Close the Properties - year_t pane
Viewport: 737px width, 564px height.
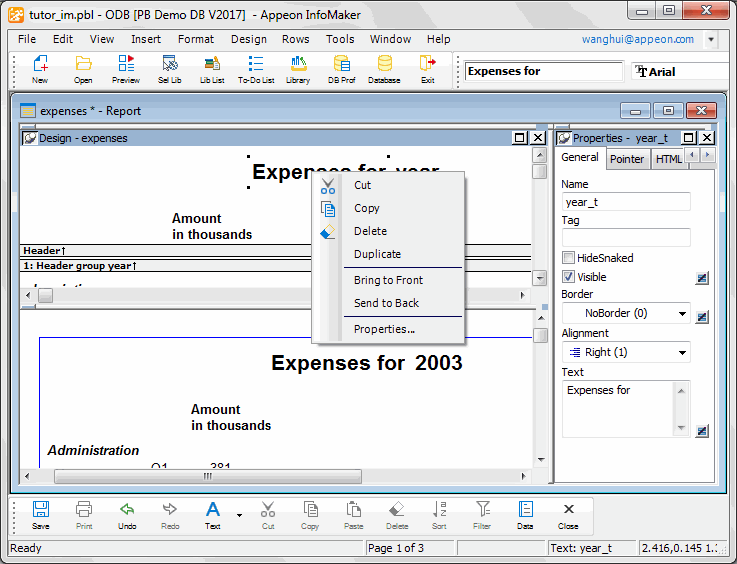[707, 138]
